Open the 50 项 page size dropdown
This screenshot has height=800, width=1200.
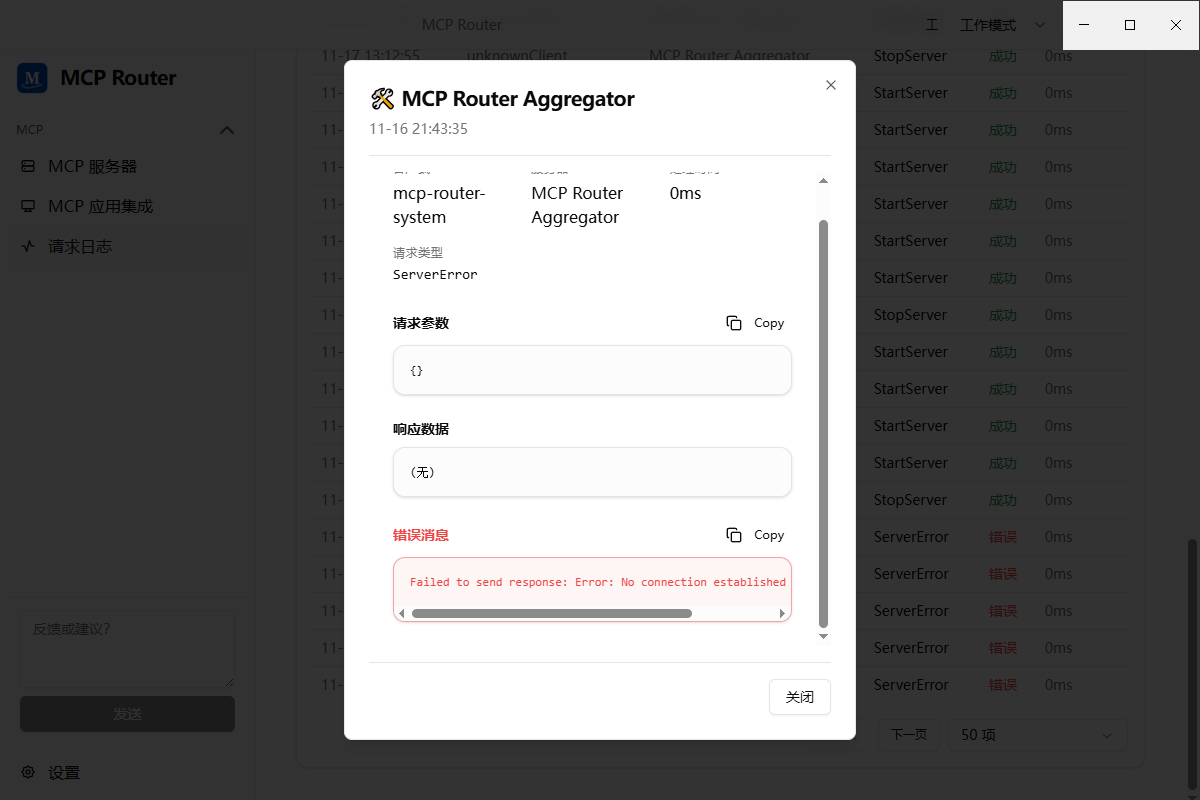[1037, 735]
